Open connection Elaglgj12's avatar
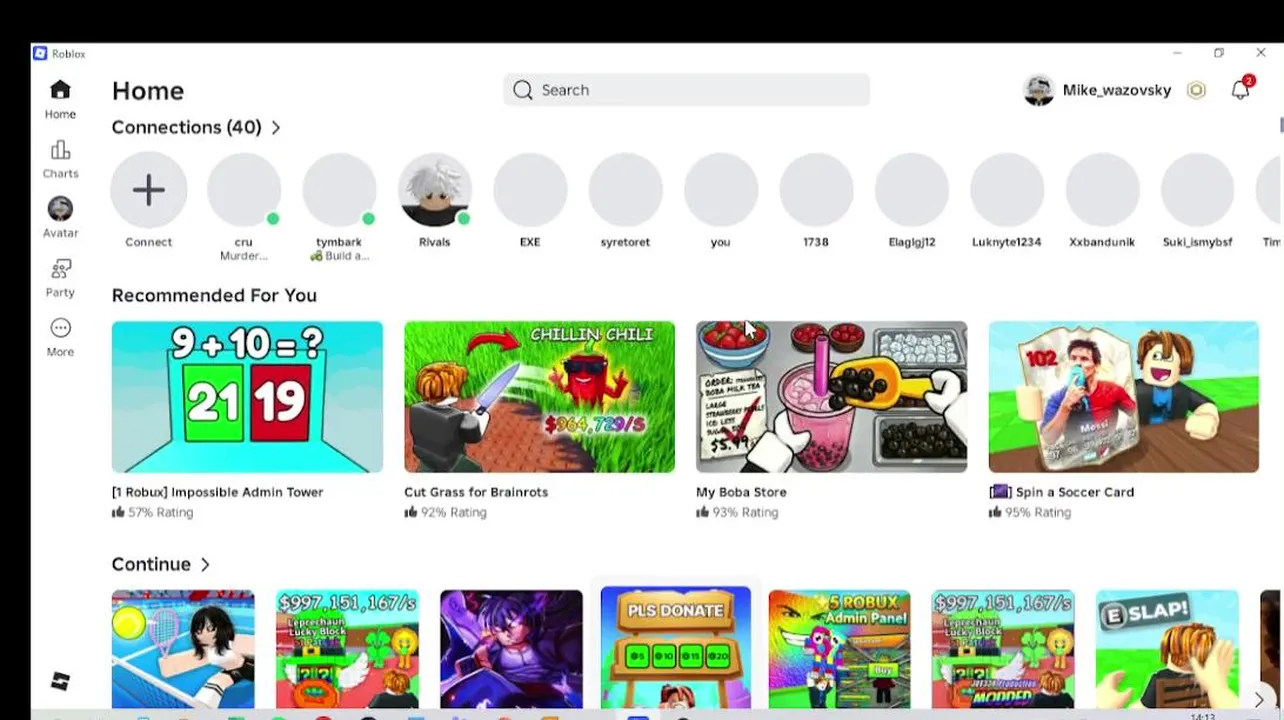The image size is (1284, 720). (912, 190)
